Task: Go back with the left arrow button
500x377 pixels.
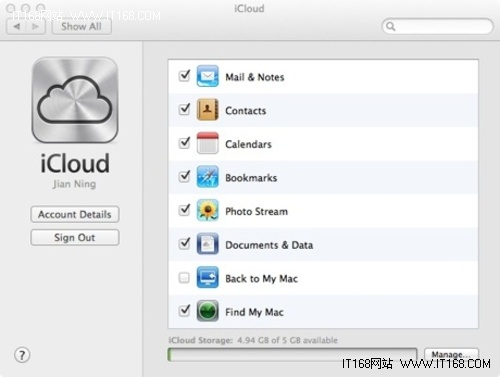Action: pos(16,26)
